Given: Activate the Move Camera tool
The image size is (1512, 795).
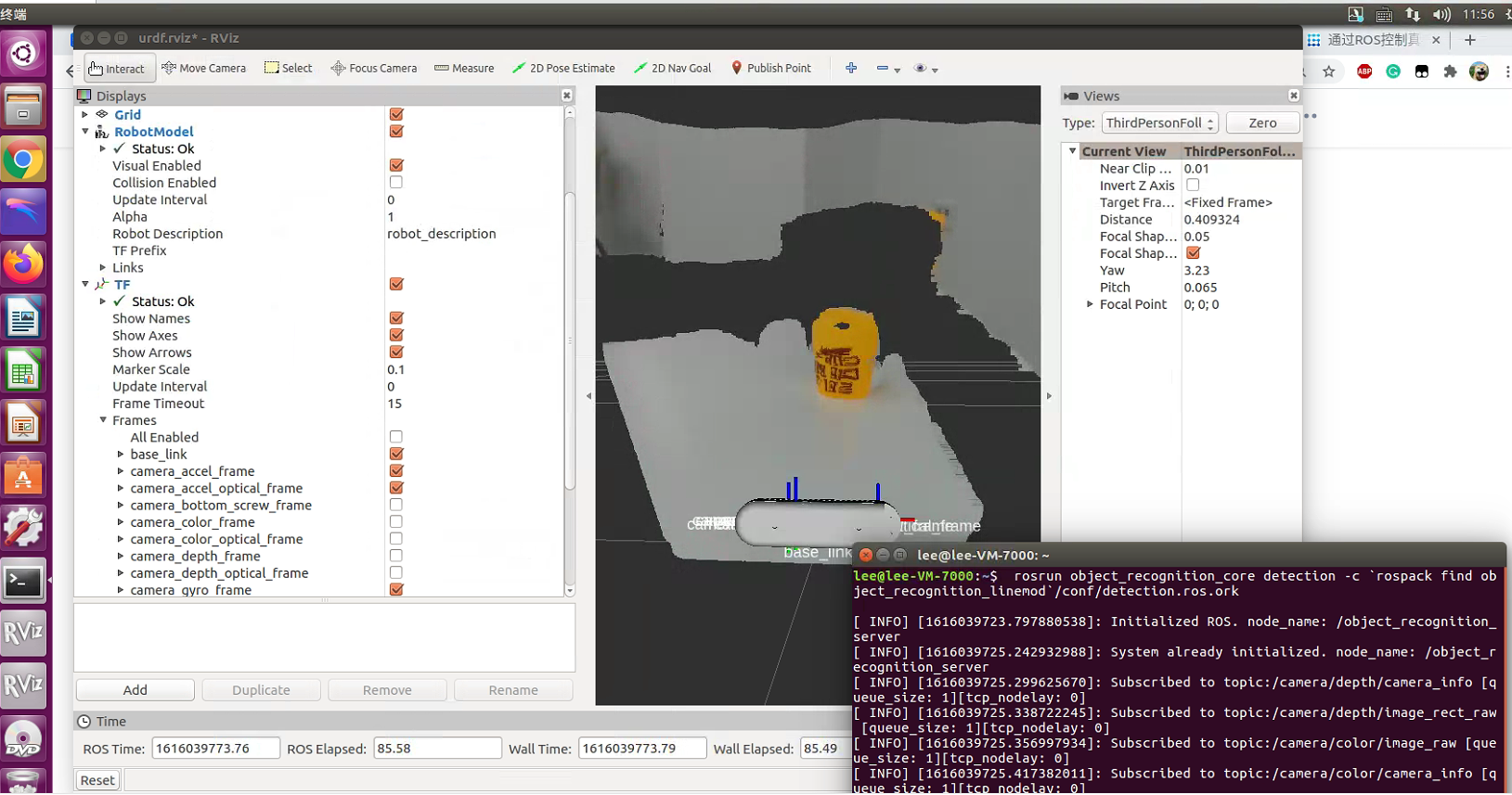Looking at the screenshot, I should coord(203,69).
